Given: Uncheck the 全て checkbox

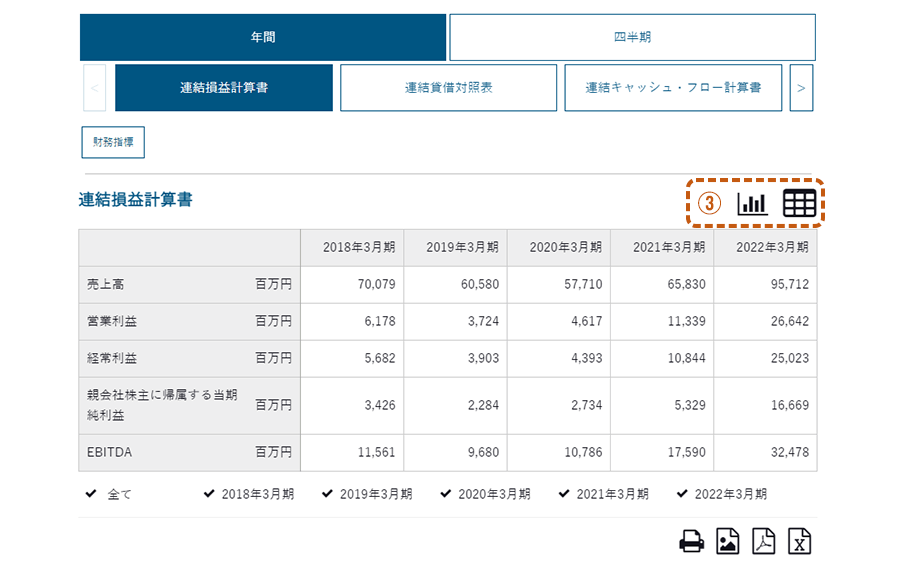Looking at the screenshot, I should (91, 494).
